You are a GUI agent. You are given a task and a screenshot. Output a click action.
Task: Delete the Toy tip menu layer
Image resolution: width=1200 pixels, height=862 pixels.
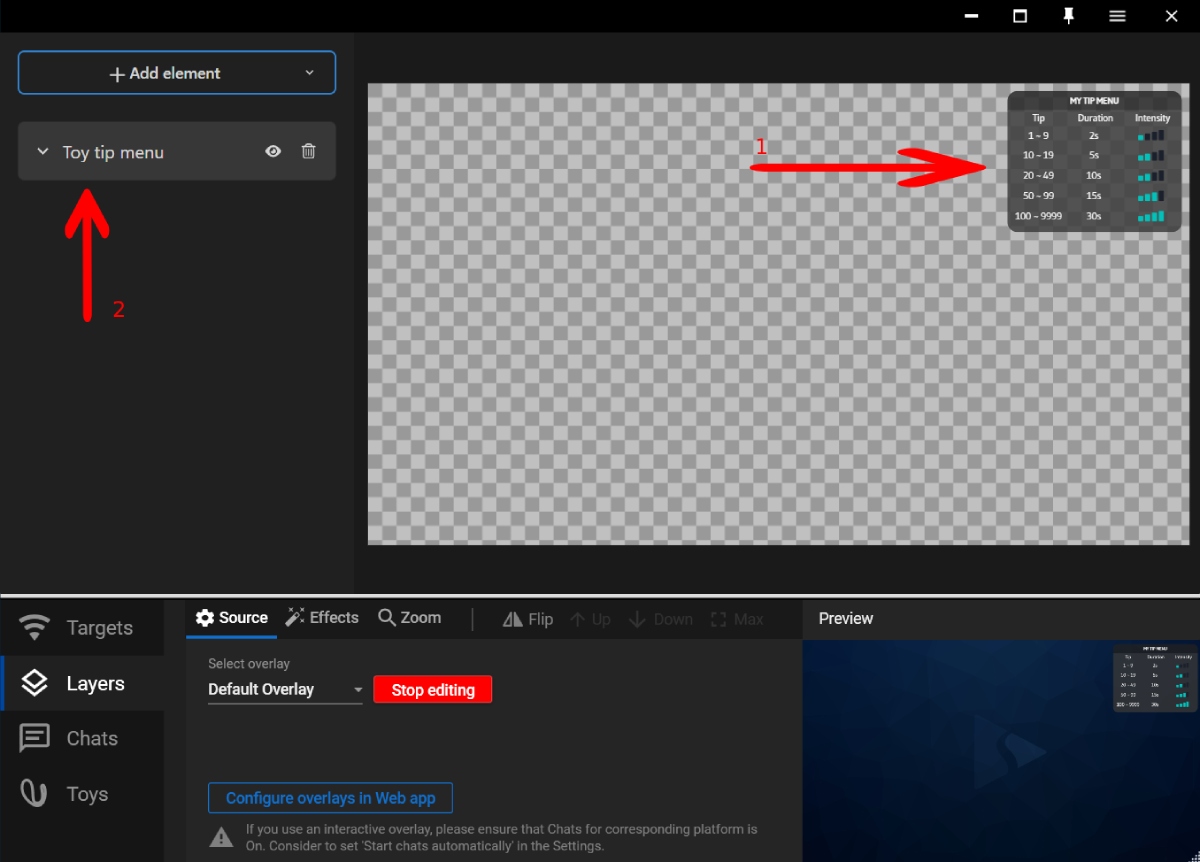point(308,151)
